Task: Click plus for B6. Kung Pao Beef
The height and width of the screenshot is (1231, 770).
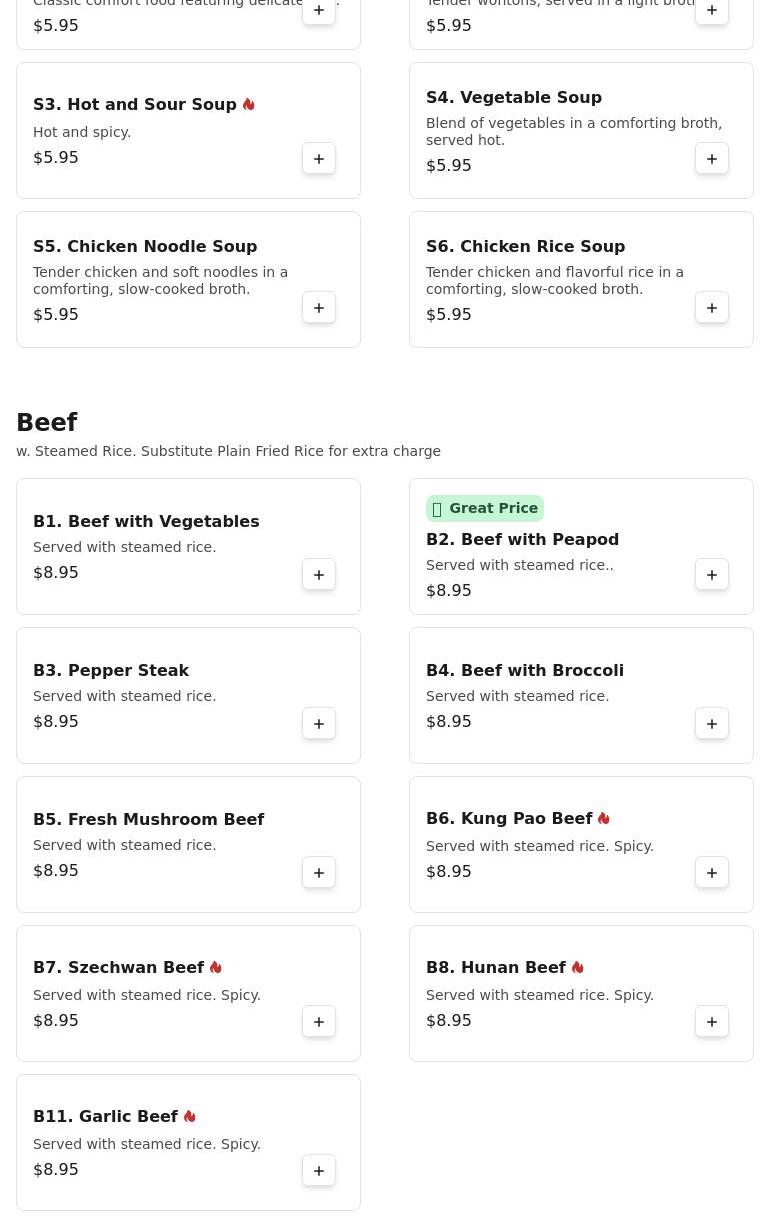Action: pyautogui.click(x=712, y=873)
